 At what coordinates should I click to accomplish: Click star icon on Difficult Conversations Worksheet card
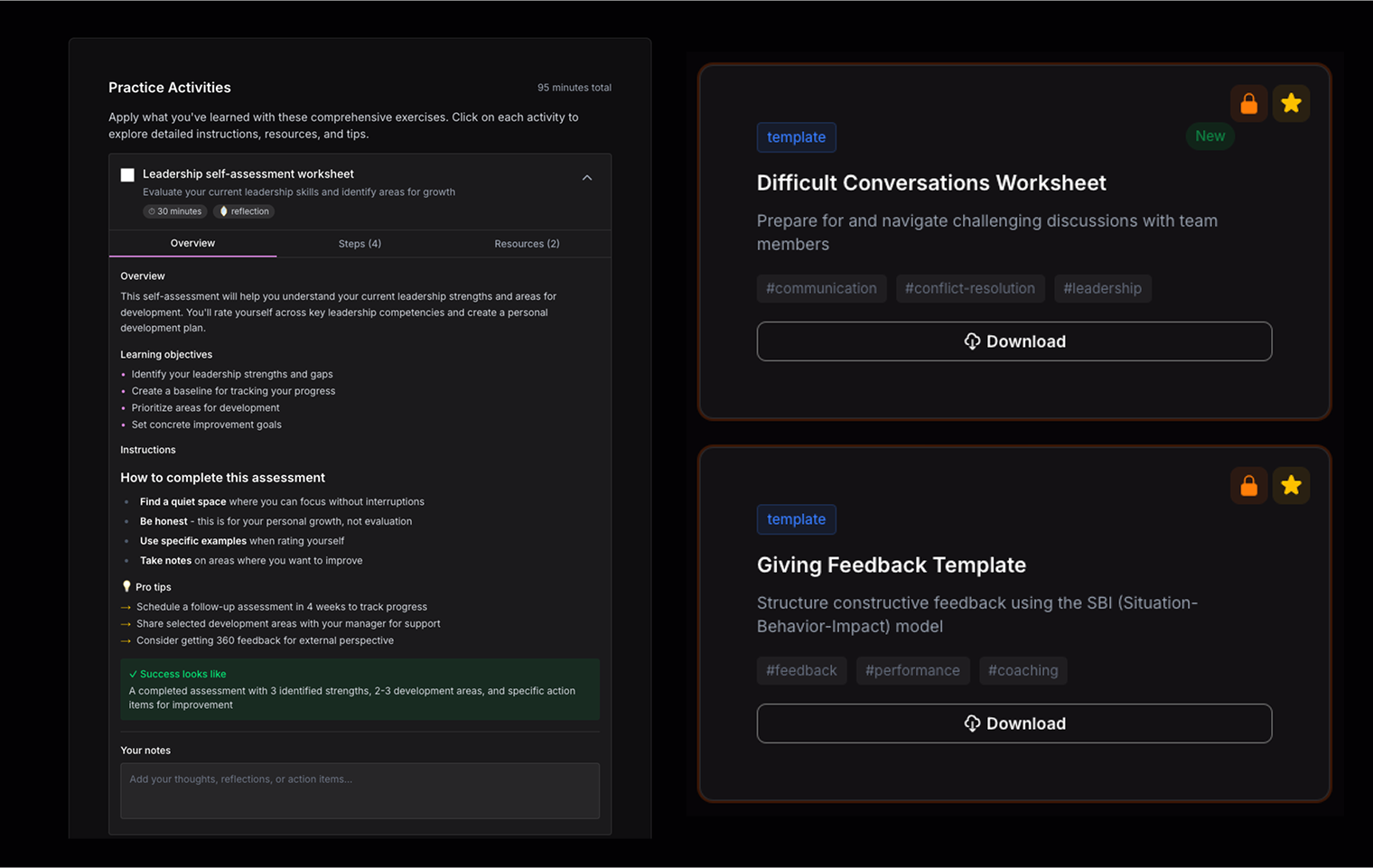tap(1291, 104)
